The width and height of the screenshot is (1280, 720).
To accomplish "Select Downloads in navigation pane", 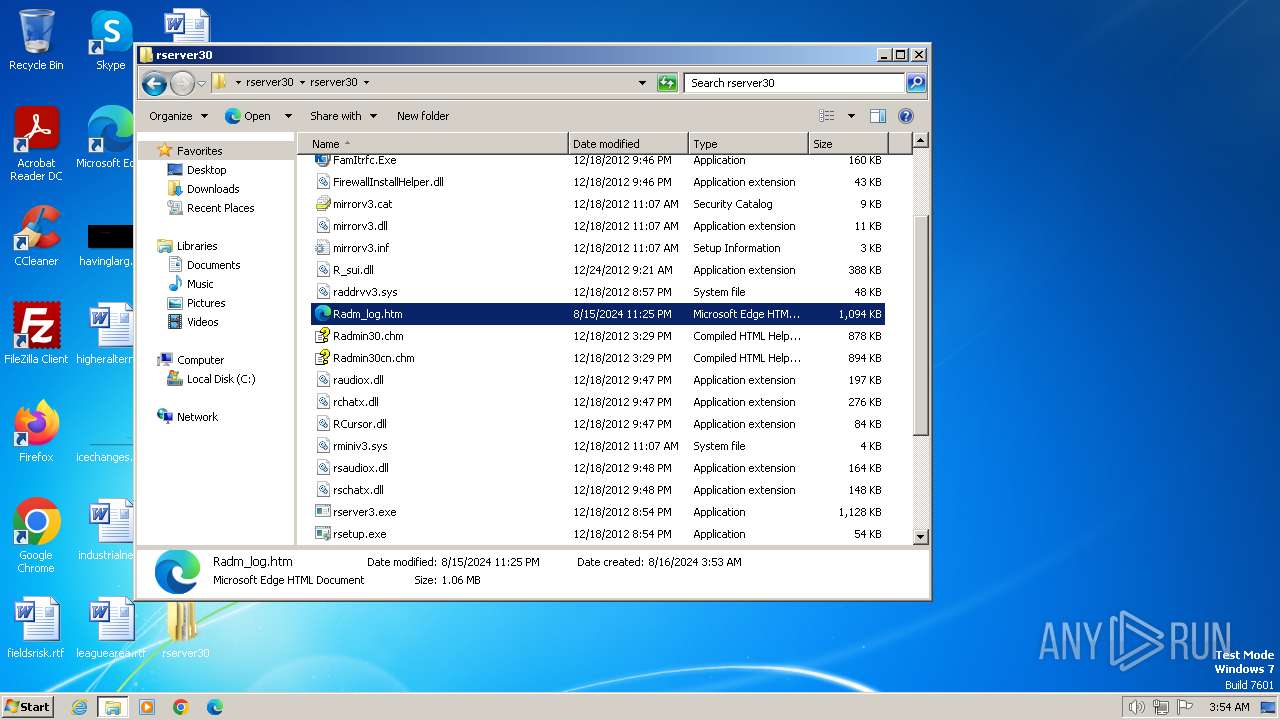I will tap(213, 189).
